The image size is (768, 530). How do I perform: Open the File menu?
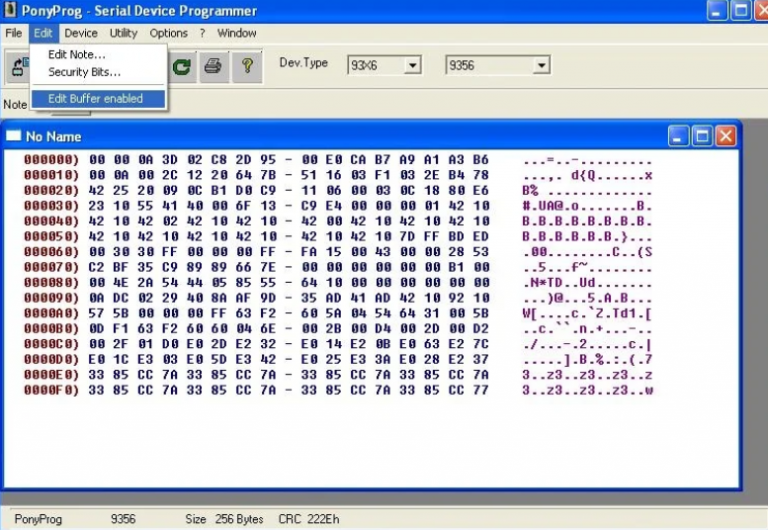(14, 33)
